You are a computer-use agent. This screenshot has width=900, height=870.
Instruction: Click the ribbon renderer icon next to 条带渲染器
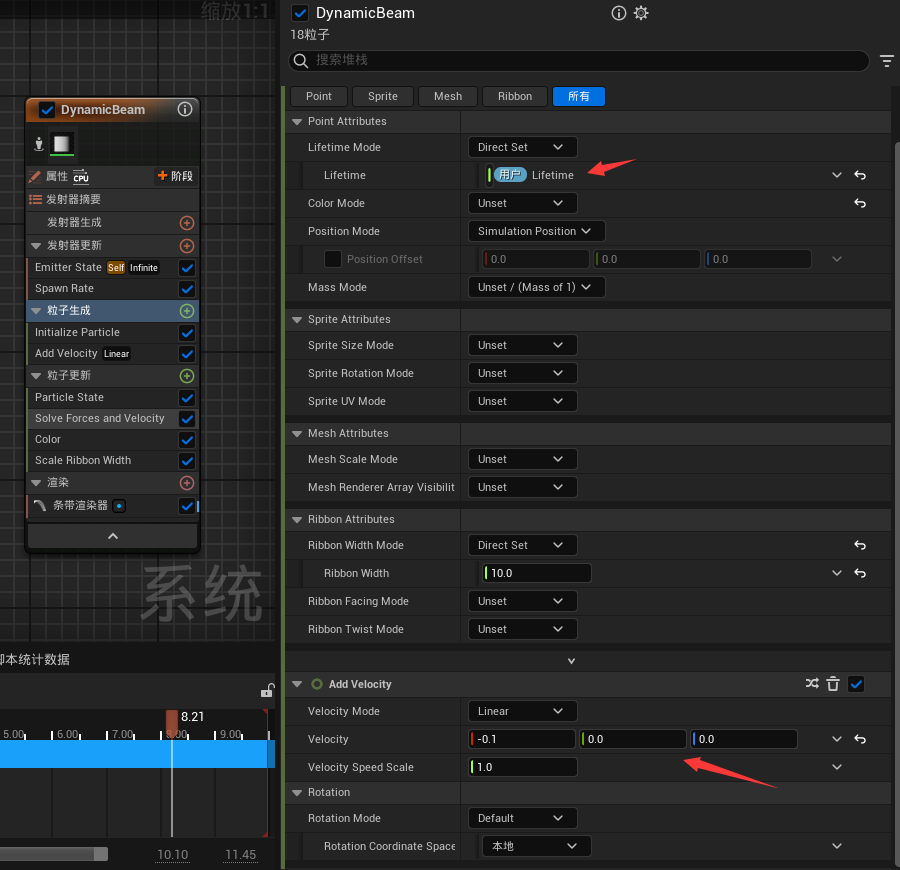pos(40,506)
